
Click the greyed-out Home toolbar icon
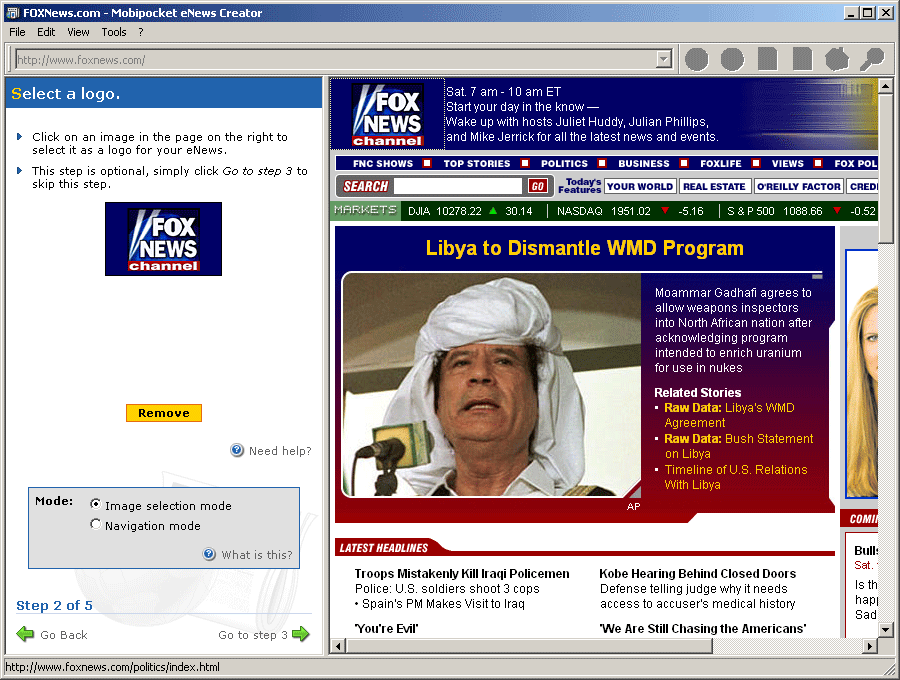(x=837, y=59)
